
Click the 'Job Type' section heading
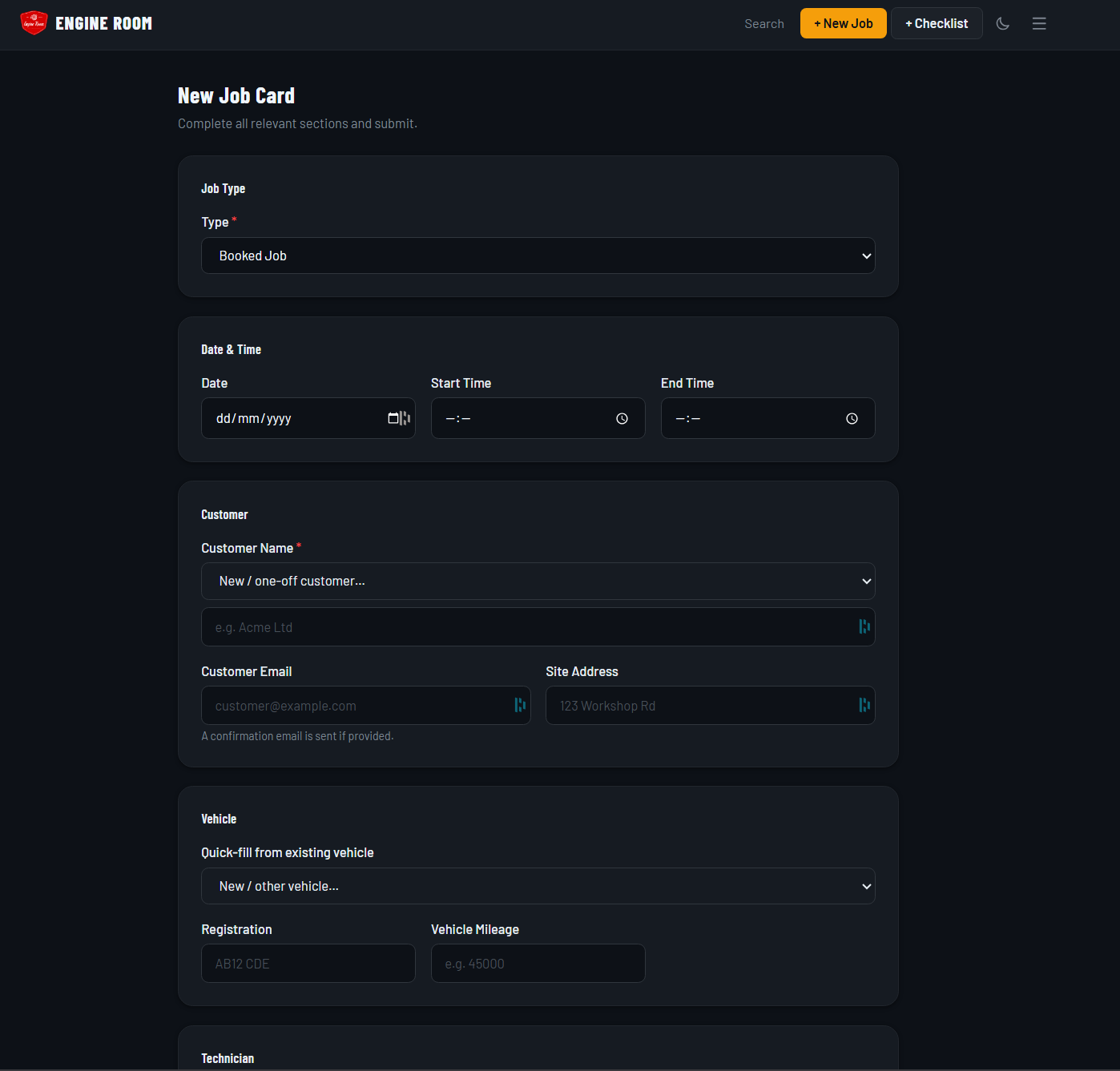pyautogui.click(x=223, y=188)
